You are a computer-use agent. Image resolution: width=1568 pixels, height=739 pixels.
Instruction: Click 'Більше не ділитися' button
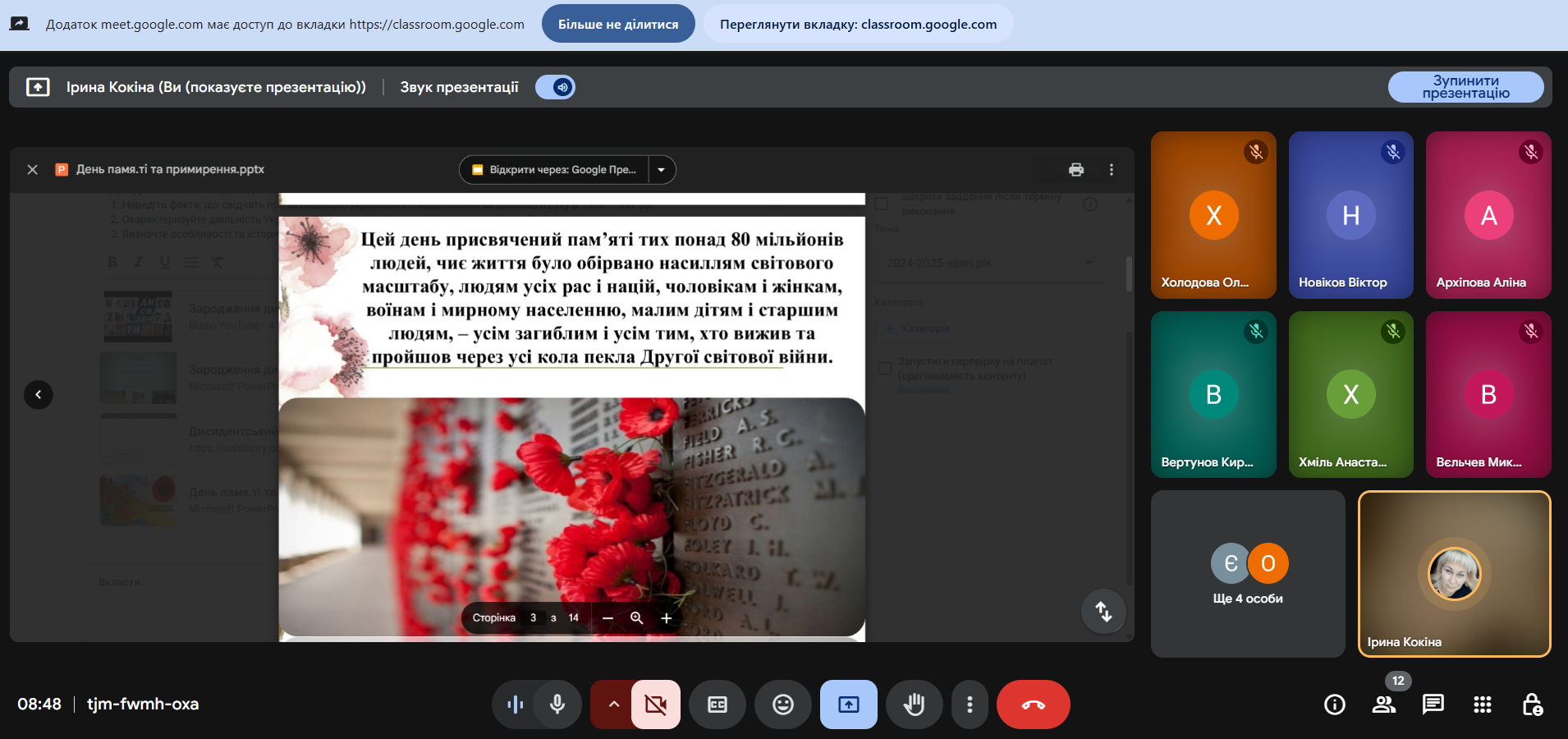pos(618,24)
